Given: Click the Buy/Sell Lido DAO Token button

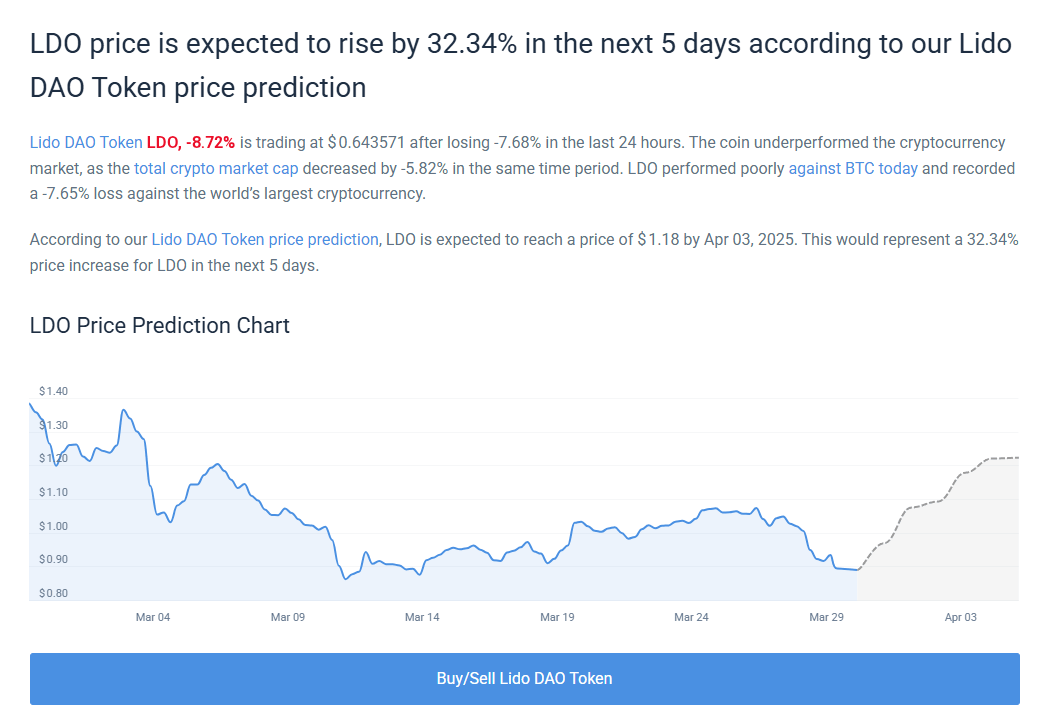Looking at the screenshot, I should pos(524,679).
